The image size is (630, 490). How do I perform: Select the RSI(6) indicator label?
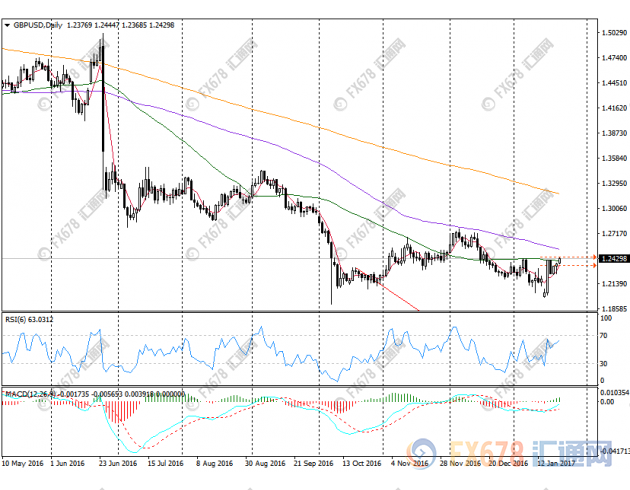pyautogui.click(x=15, y=321)
